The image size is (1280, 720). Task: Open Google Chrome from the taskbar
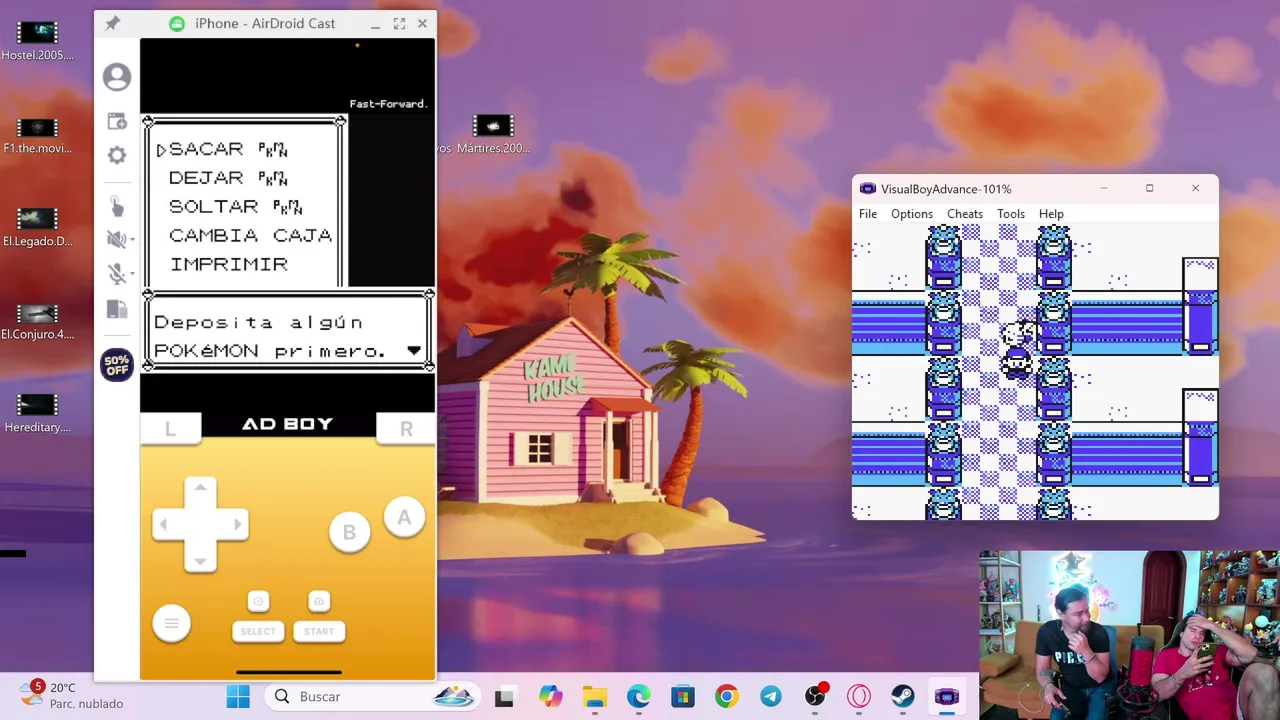(x=727, y=697)
